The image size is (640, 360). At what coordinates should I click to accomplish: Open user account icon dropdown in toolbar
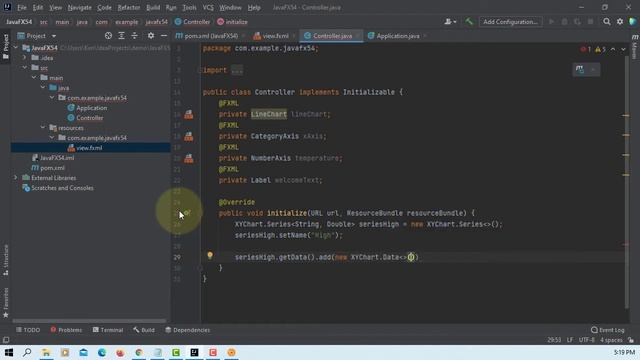(450, 22)
